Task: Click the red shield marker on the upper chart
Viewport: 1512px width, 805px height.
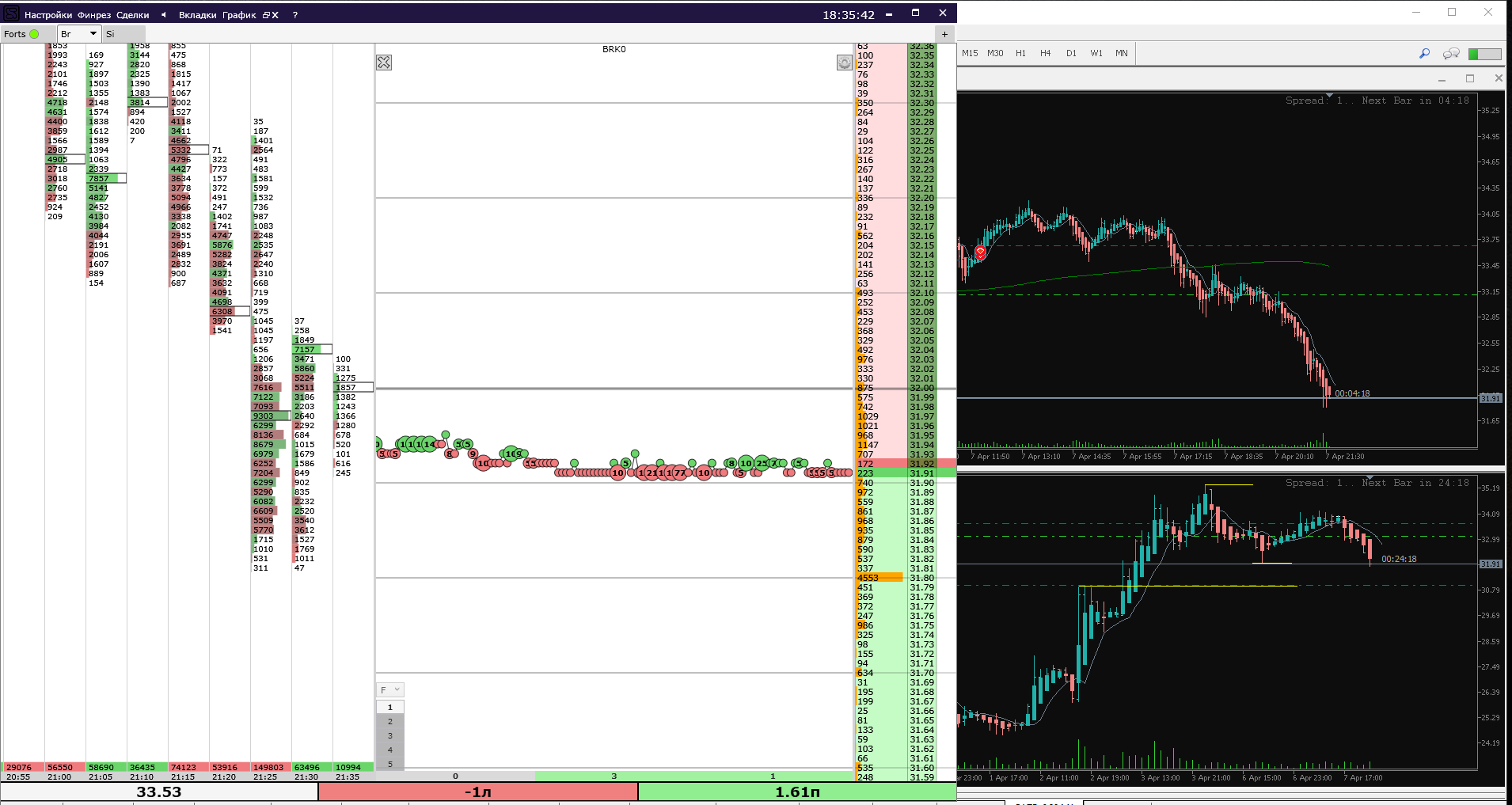Action: click(x=980, y=253)
